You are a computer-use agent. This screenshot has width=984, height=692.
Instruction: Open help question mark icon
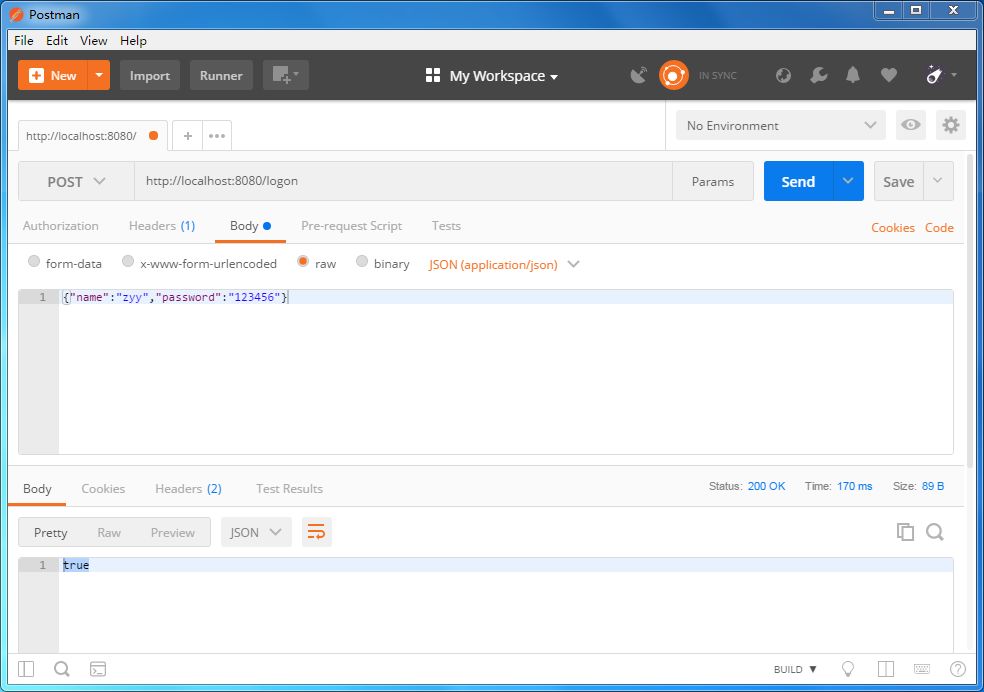(x=958, y=669)
